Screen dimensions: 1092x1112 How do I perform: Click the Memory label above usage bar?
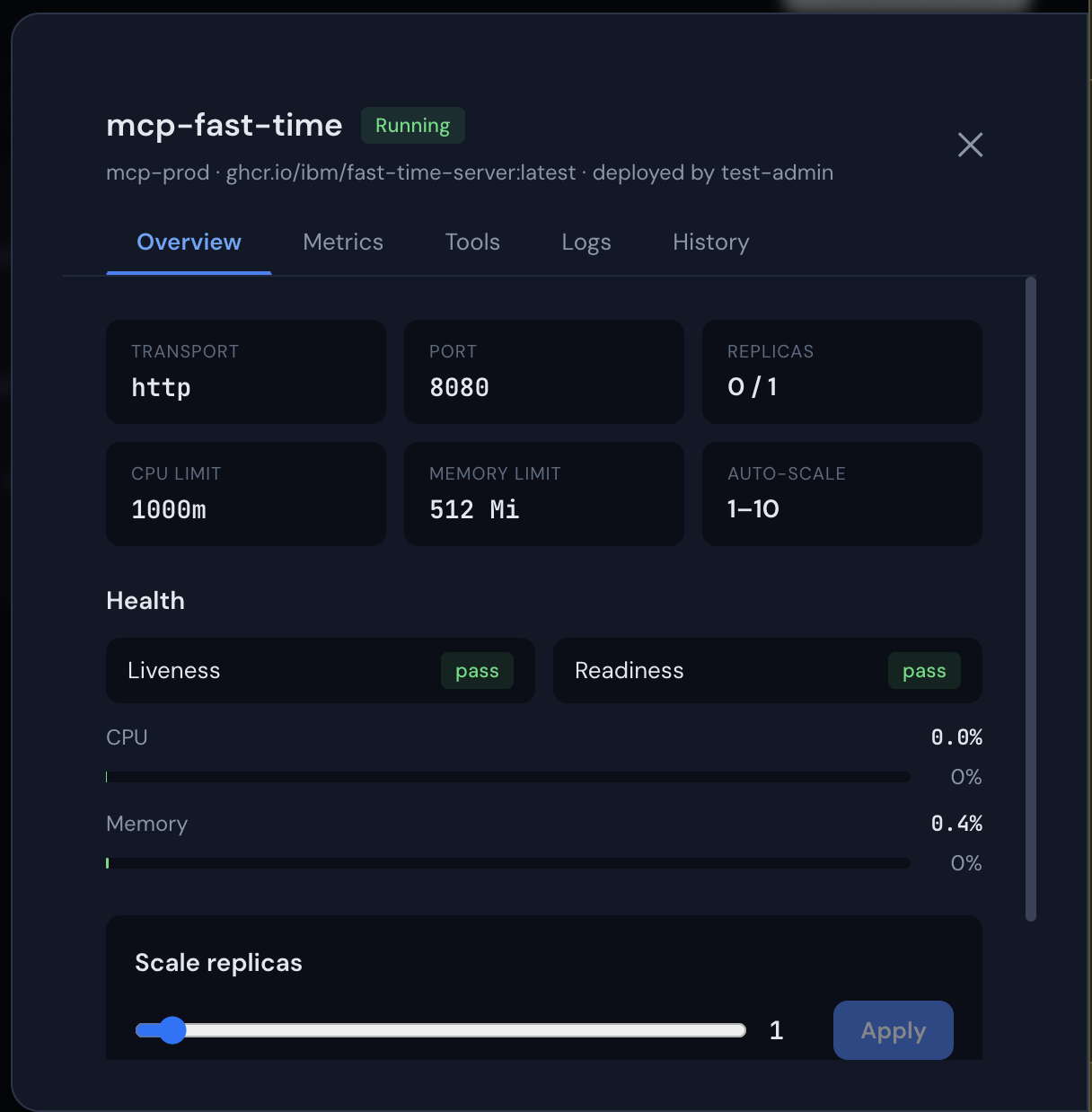coord(146,825)
